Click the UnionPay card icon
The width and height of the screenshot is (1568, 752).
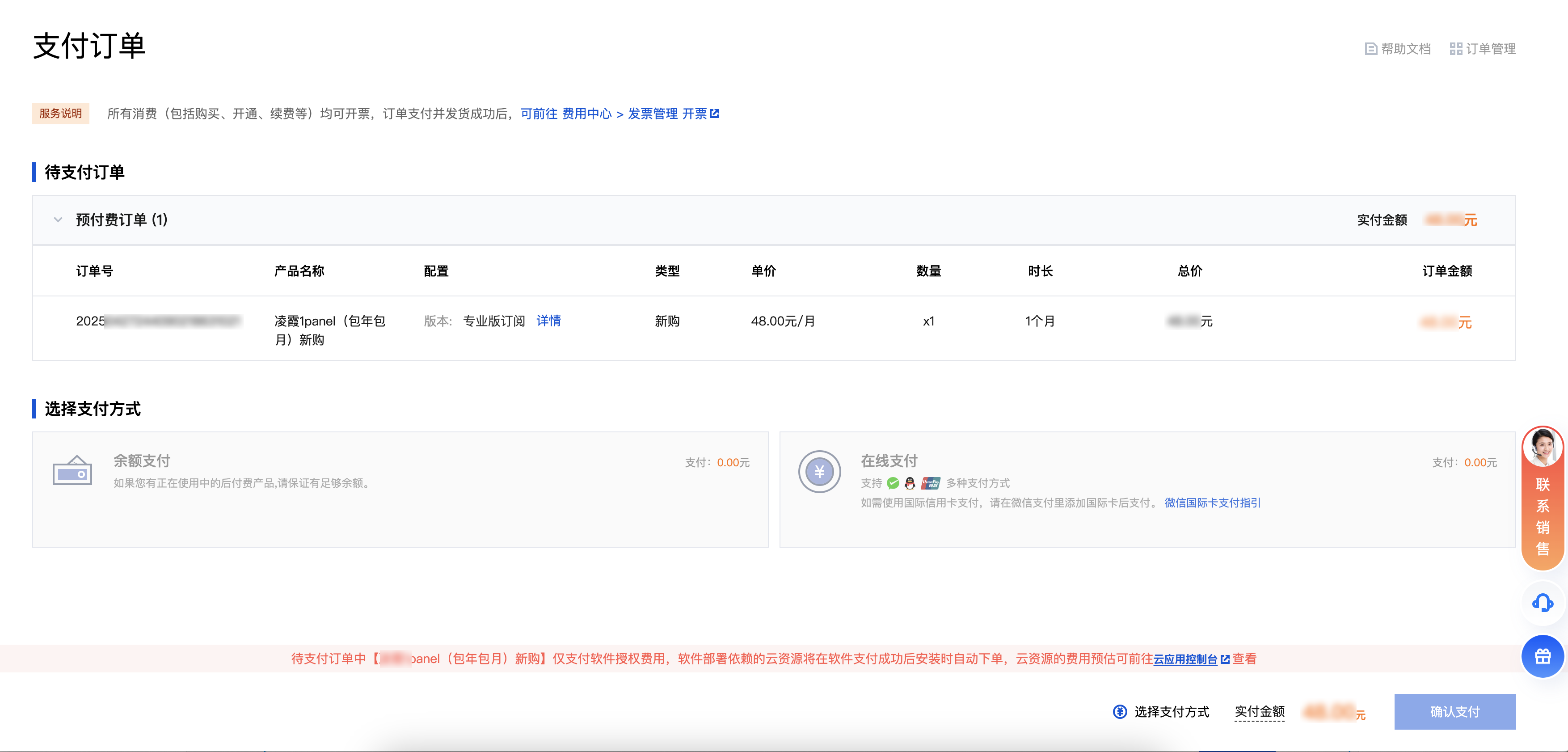pyautogui.click(x=931, y=483)
